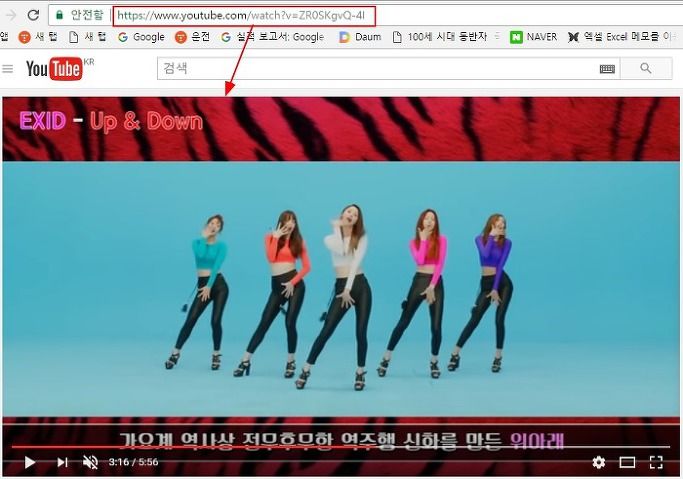Focus the YouTube 검색 search field
The image size is (683, 479).
(x=377, y=68)
